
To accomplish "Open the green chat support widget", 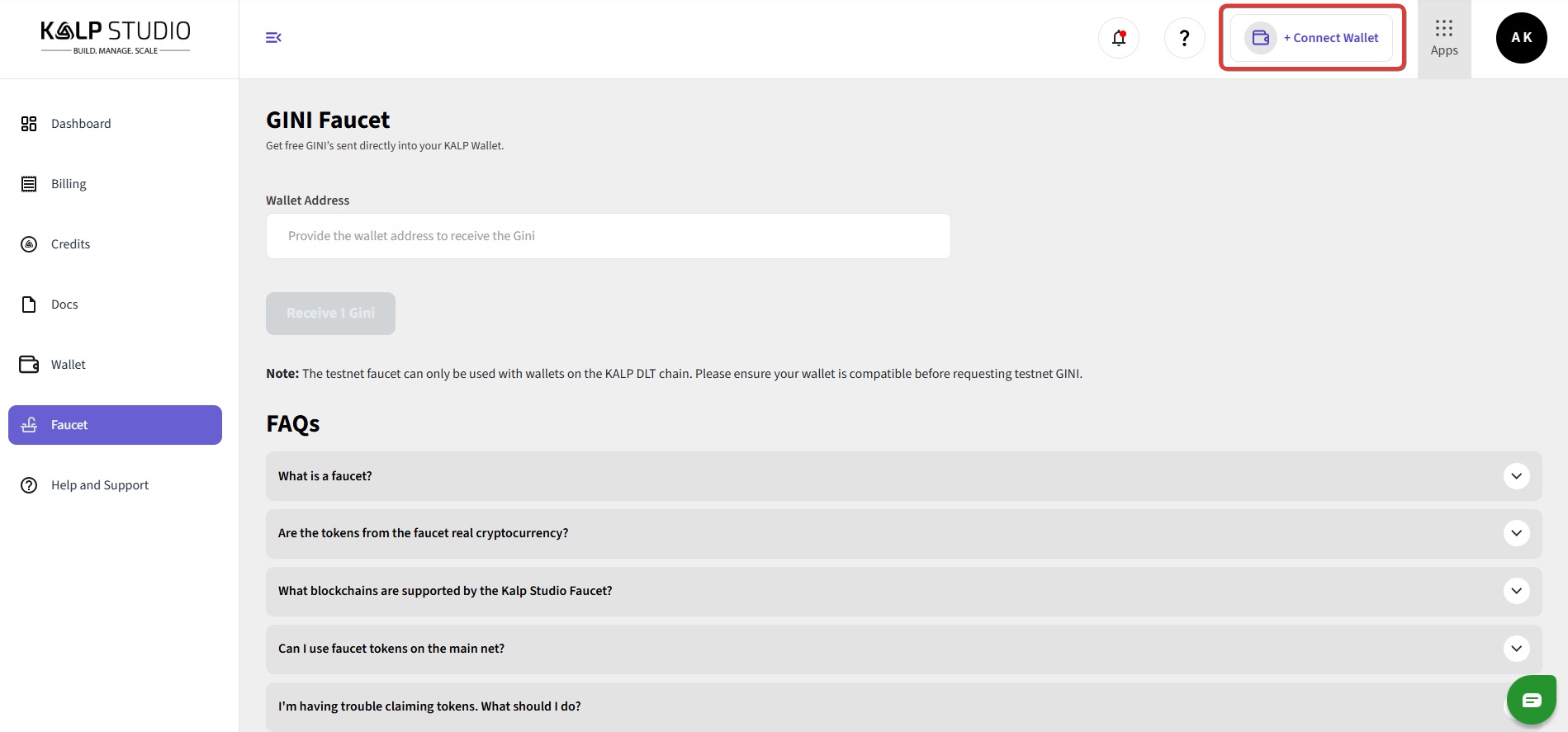I will pyautogui.click(x=1531, y=700).
